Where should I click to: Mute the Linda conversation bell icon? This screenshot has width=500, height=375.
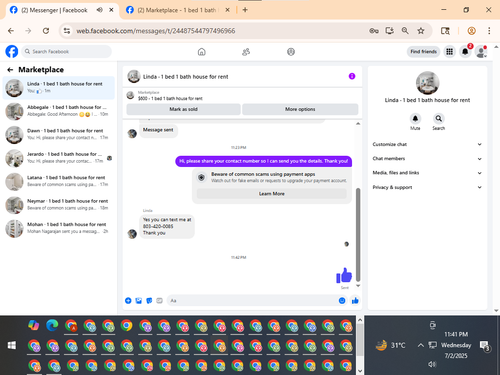click(415, 118)
